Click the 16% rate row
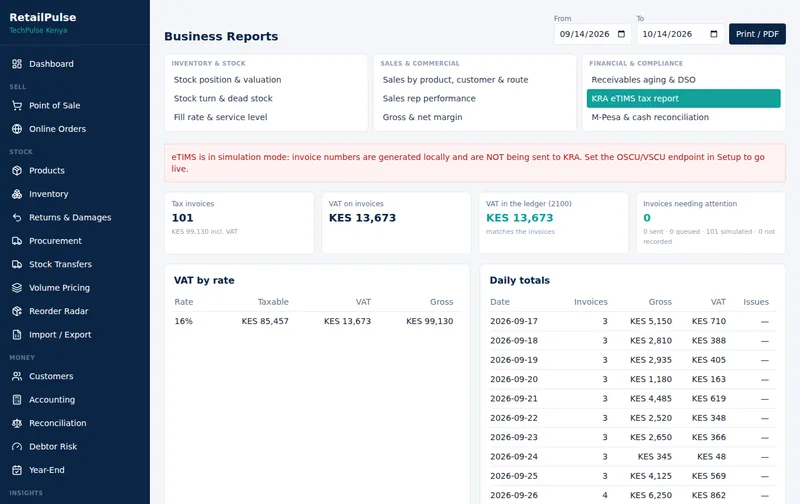Viewport: 800px width, 504px height. point(316,321)
